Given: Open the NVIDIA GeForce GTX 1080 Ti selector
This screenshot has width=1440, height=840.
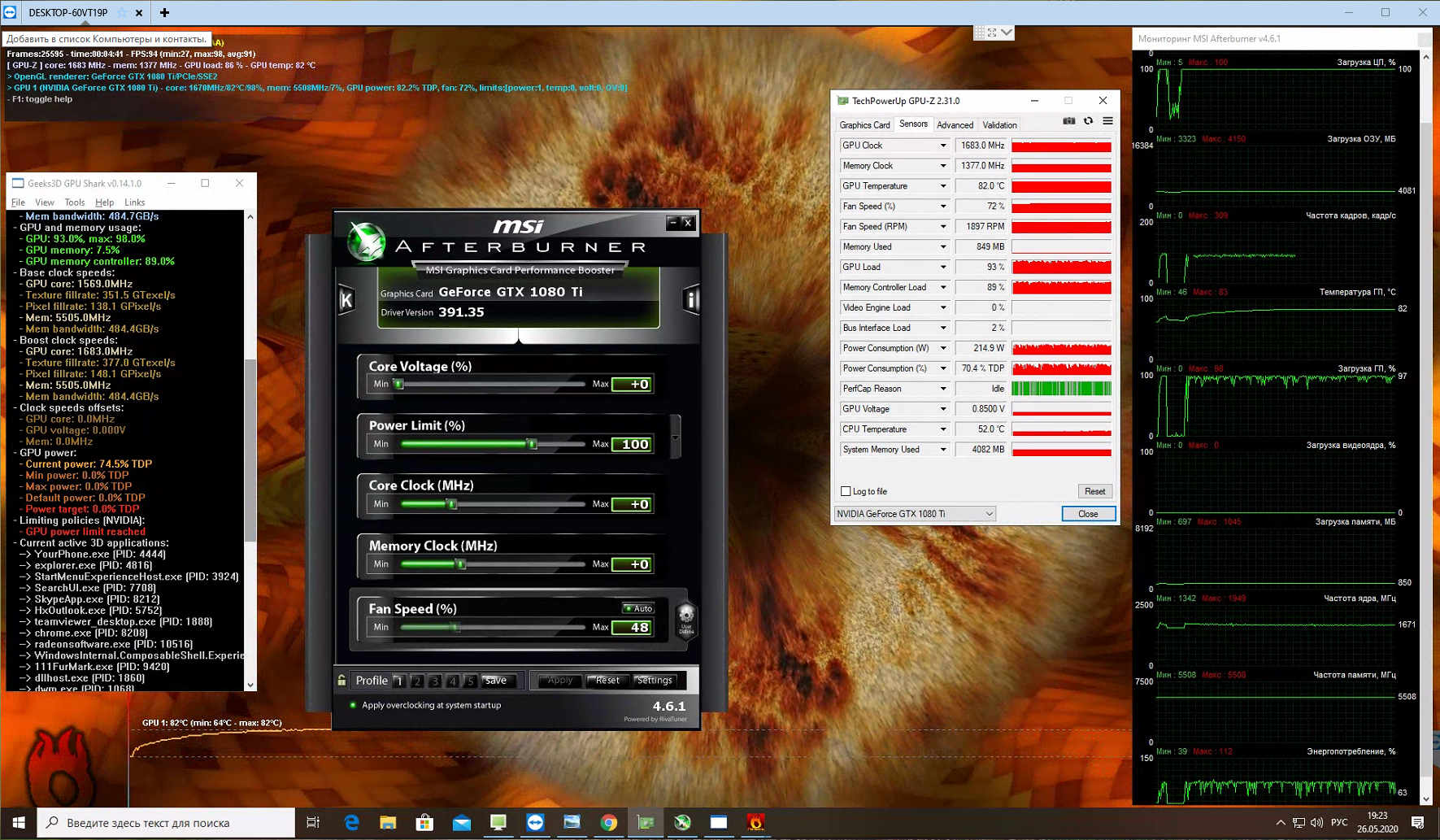Looking at the screenshot, I should coord(915,514).
